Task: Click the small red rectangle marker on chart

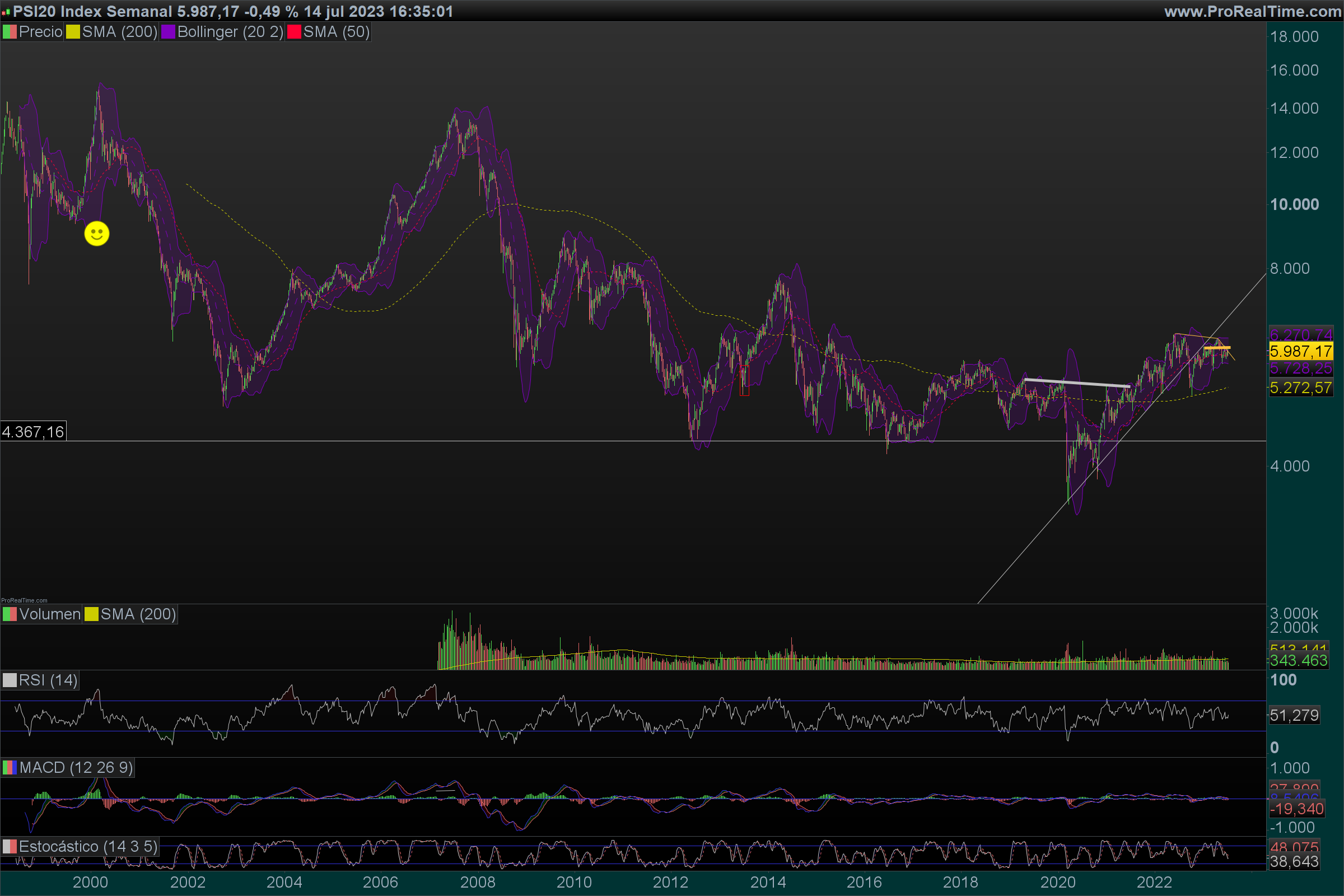Action: tap(744, 382)
